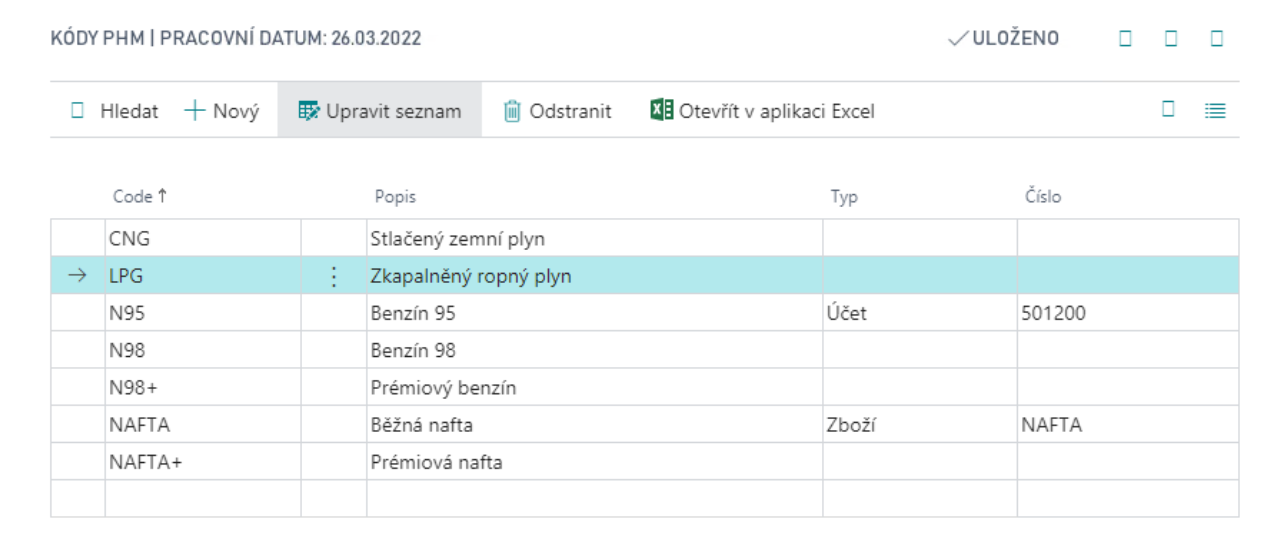Click the Odstranit delete button
This screenshot has height=549, width=1280.
coord(557,111)
